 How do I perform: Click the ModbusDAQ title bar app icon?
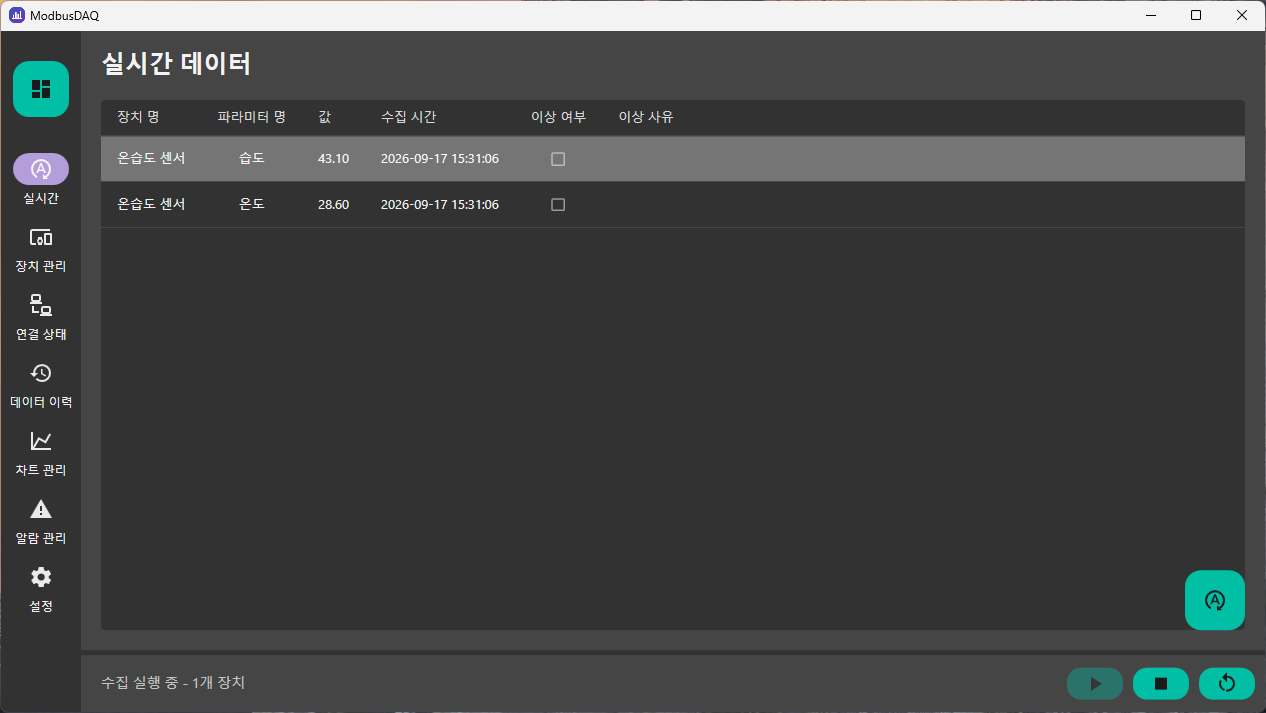coord(17,15)
